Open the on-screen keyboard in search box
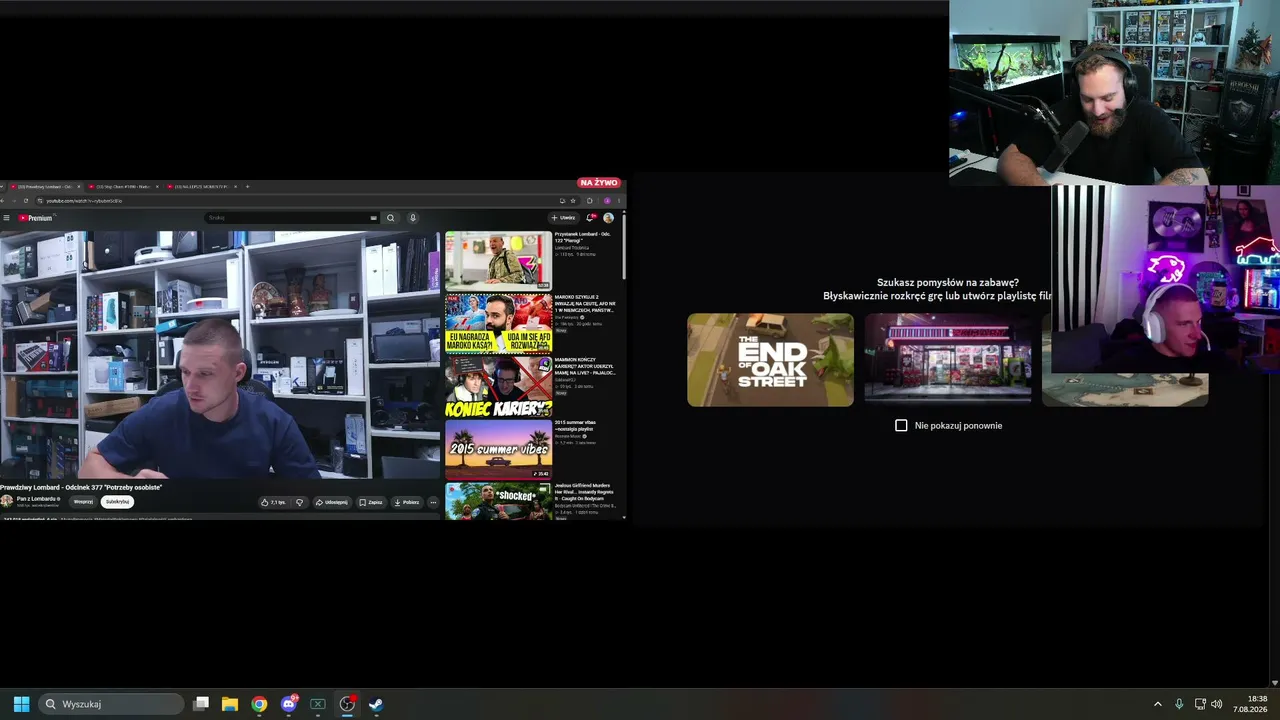Viewport: 1280px width, 720px height. [x=374, y=218]
